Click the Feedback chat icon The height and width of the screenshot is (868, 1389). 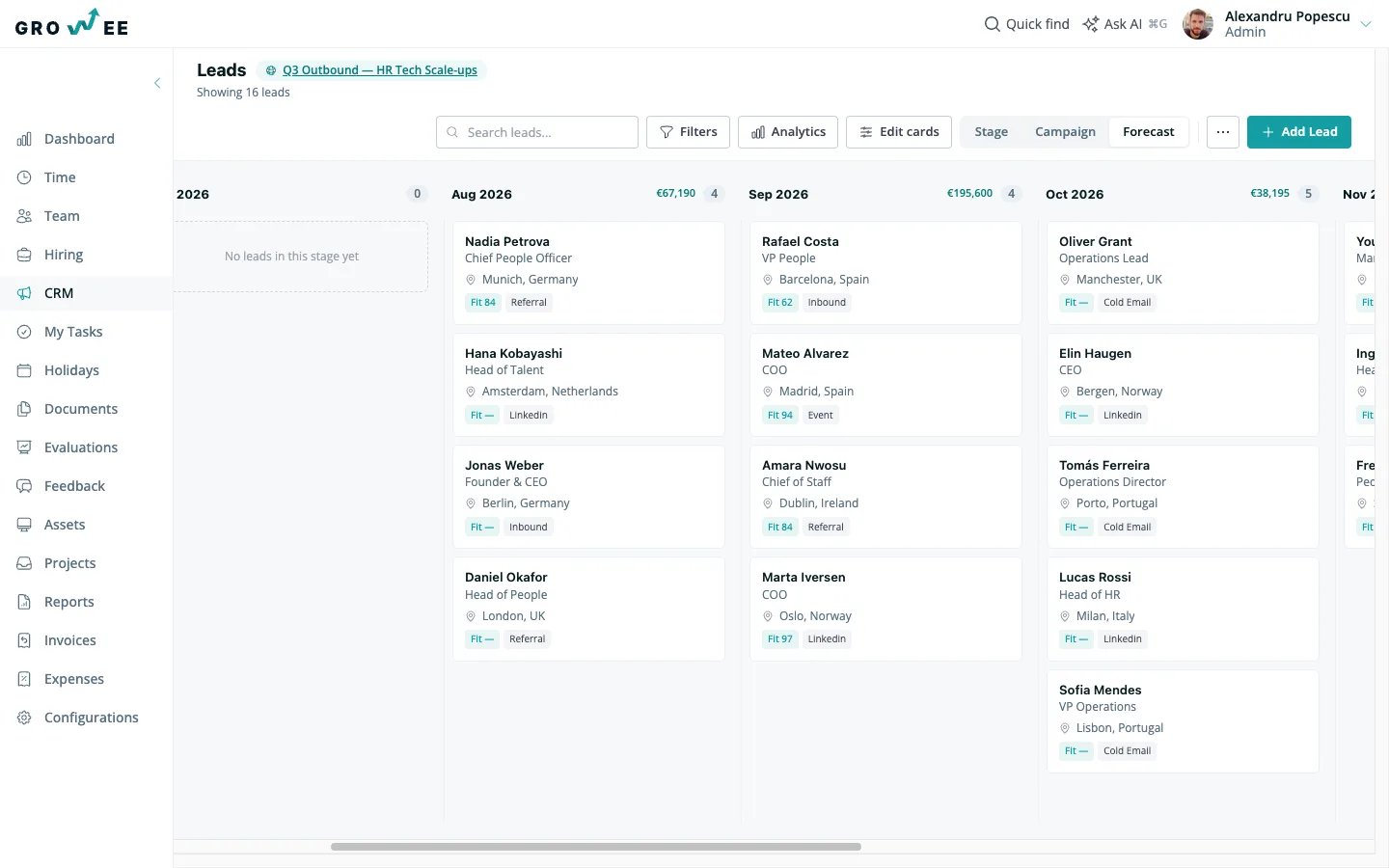[24, 486]
